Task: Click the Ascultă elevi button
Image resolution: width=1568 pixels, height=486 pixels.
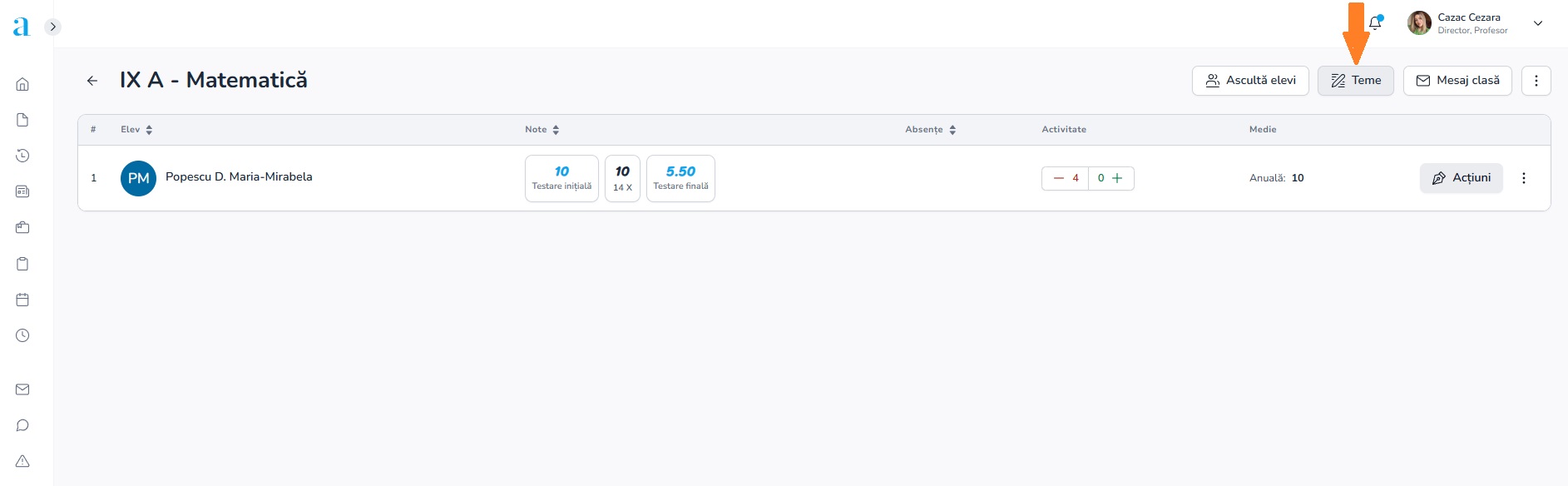Action: pyautogui.click(x=1249, y=81)
